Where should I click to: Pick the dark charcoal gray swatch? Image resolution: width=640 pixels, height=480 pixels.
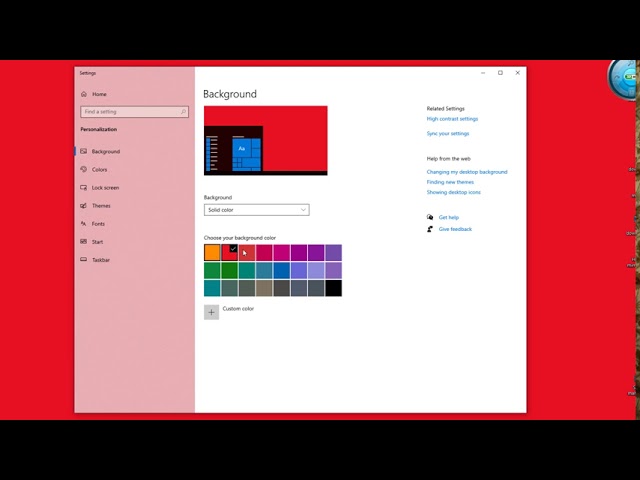coord(282,288)
